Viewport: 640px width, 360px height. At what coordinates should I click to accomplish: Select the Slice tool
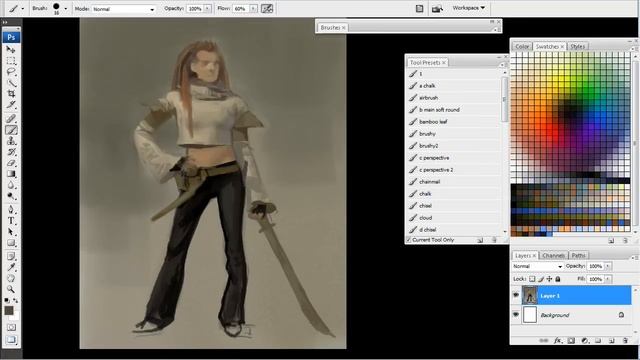(x=11, y=105)
